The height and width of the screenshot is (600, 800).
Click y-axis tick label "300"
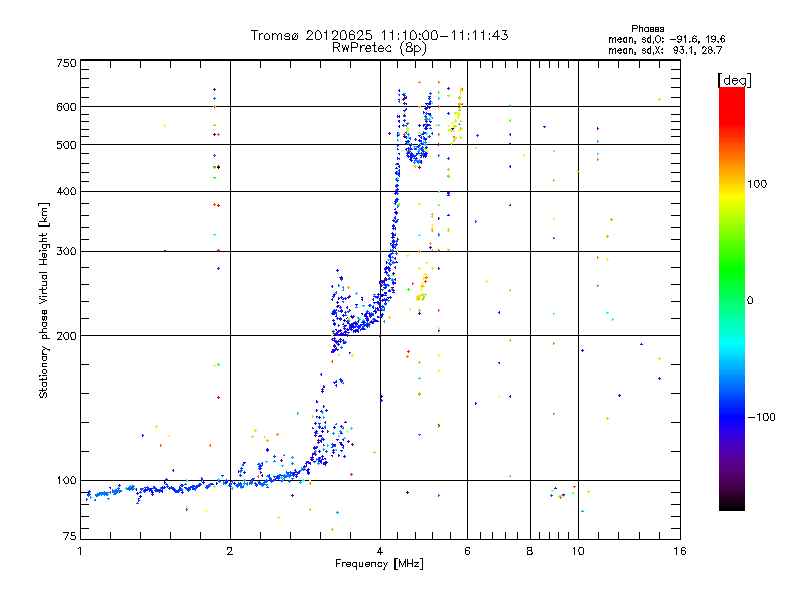66,251
